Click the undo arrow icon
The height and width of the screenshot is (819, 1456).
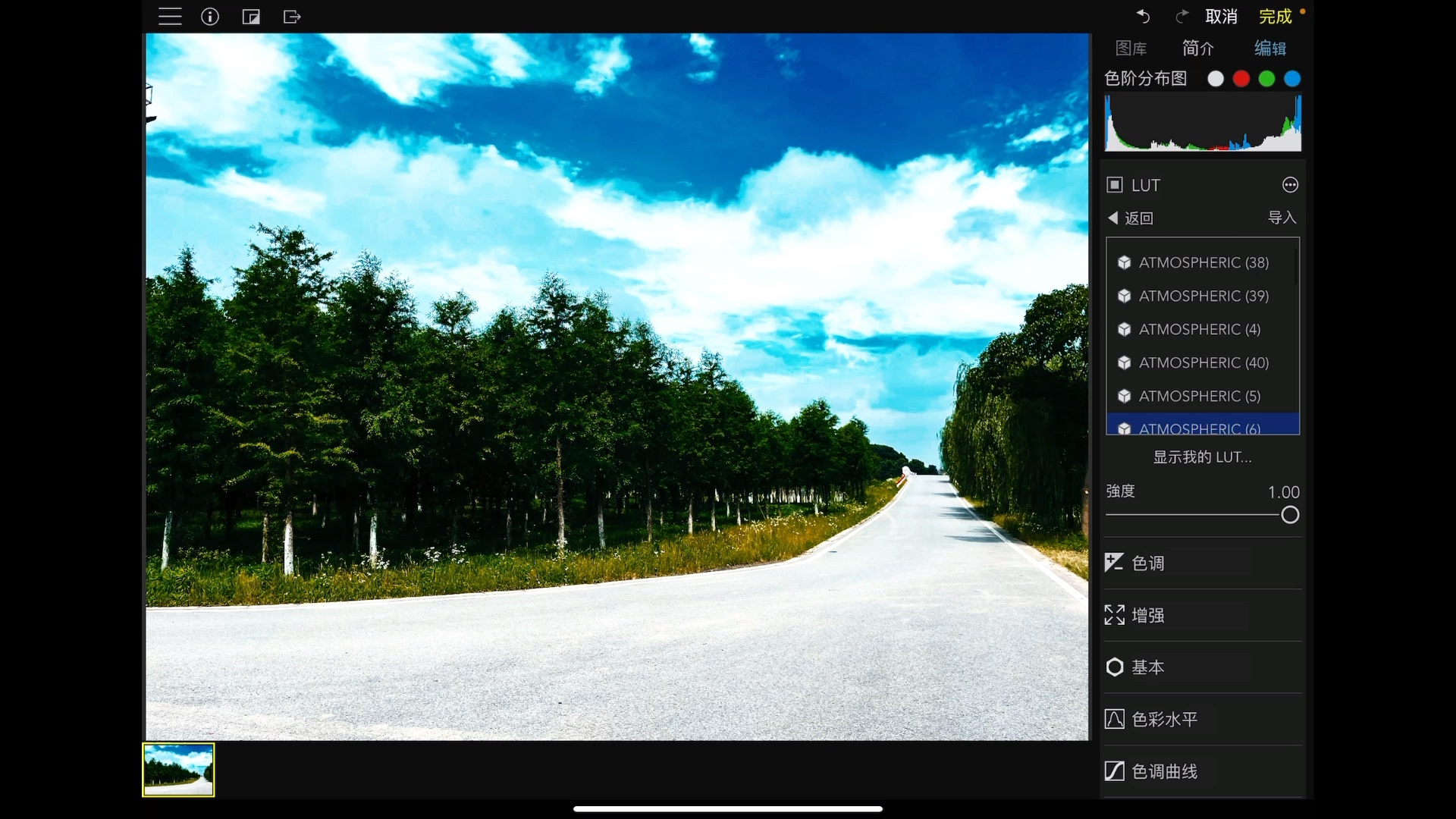pyautogui.click(x=1144, y=16)
